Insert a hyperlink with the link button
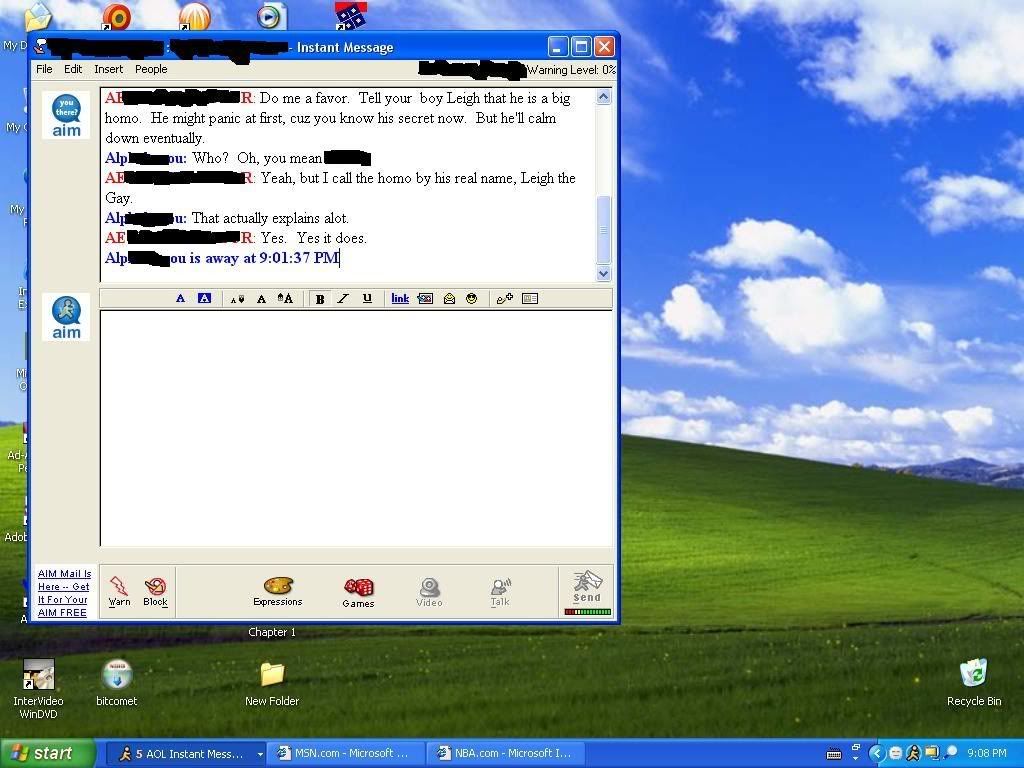Screen dimensions: 1024x768 coord(400,298)
